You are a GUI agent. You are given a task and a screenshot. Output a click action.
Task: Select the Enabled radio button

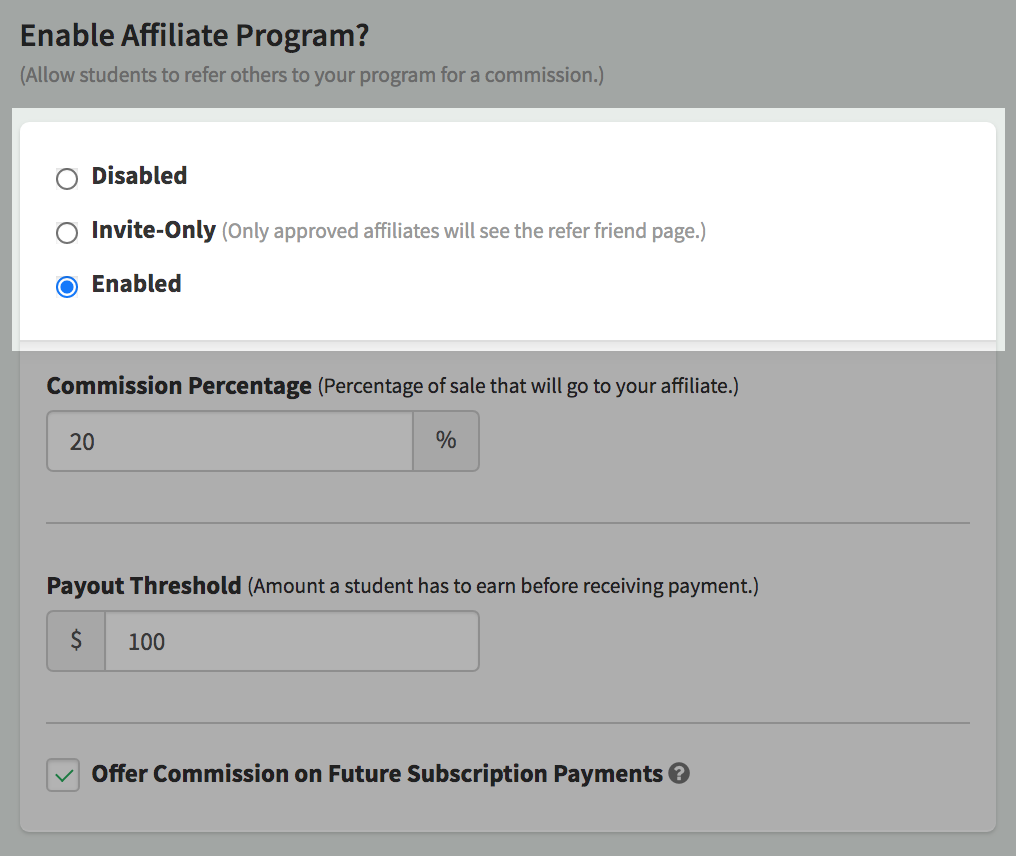(67, 286)
